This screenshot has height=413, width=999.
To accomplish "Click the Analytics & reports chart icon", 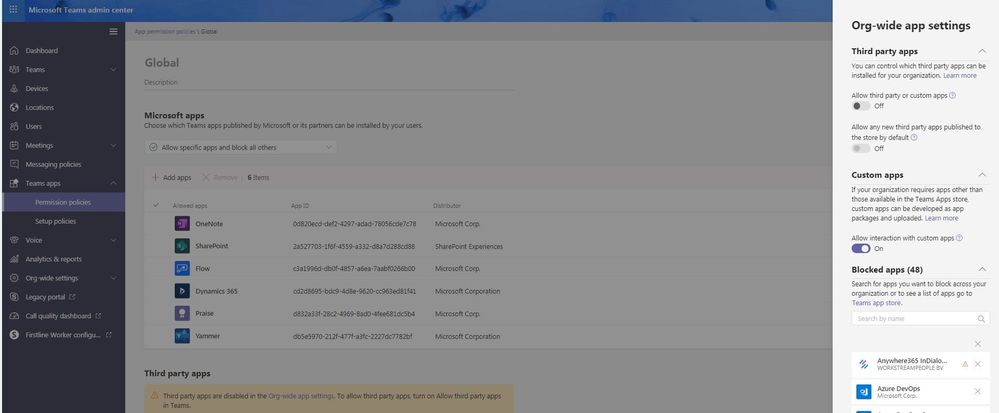I will pos(14,259).
